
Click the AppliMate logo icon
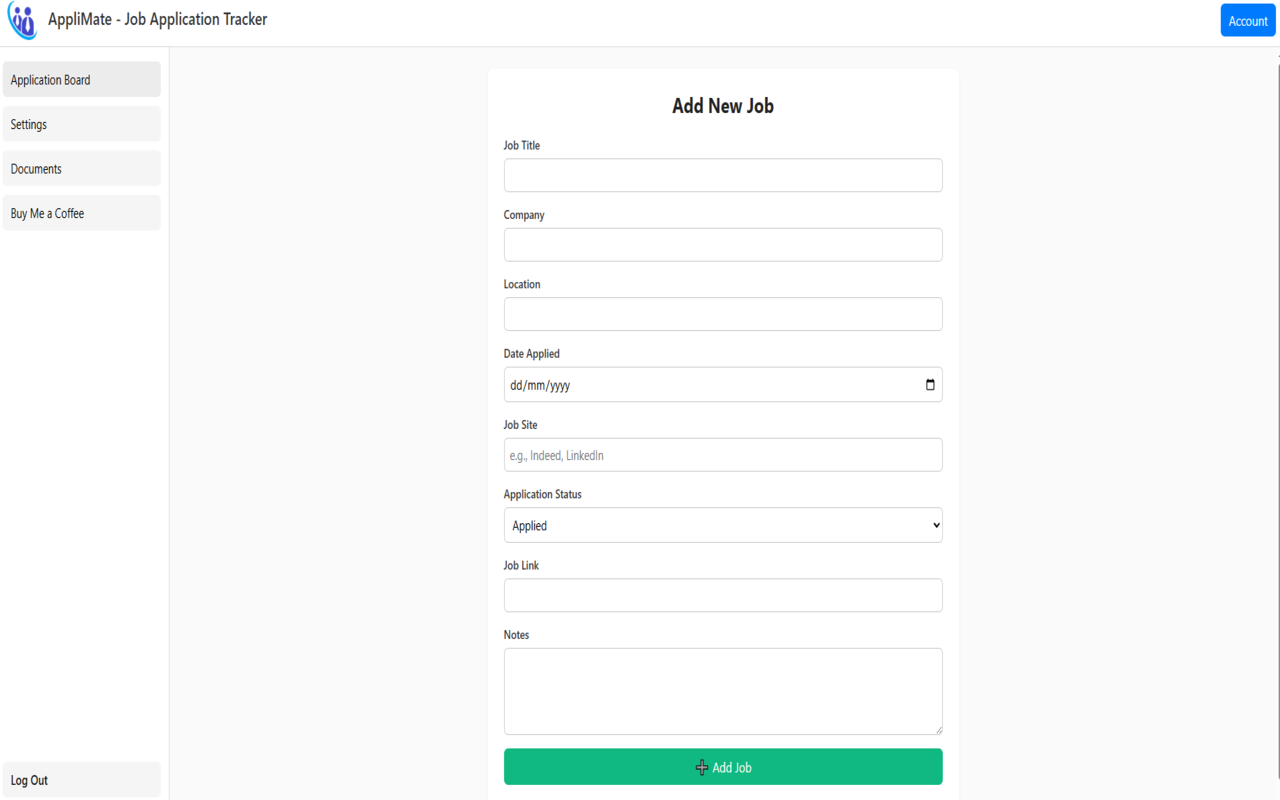pos(21,20)
